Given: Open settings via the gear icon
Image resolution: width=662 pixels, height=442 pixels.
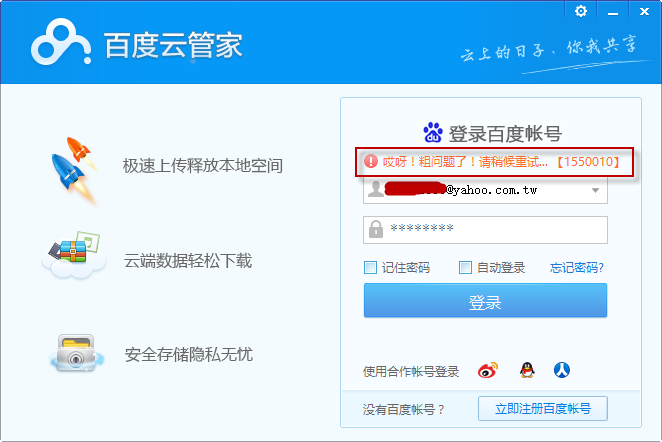Looking at the screenshot, I should [x=581, y=11].
